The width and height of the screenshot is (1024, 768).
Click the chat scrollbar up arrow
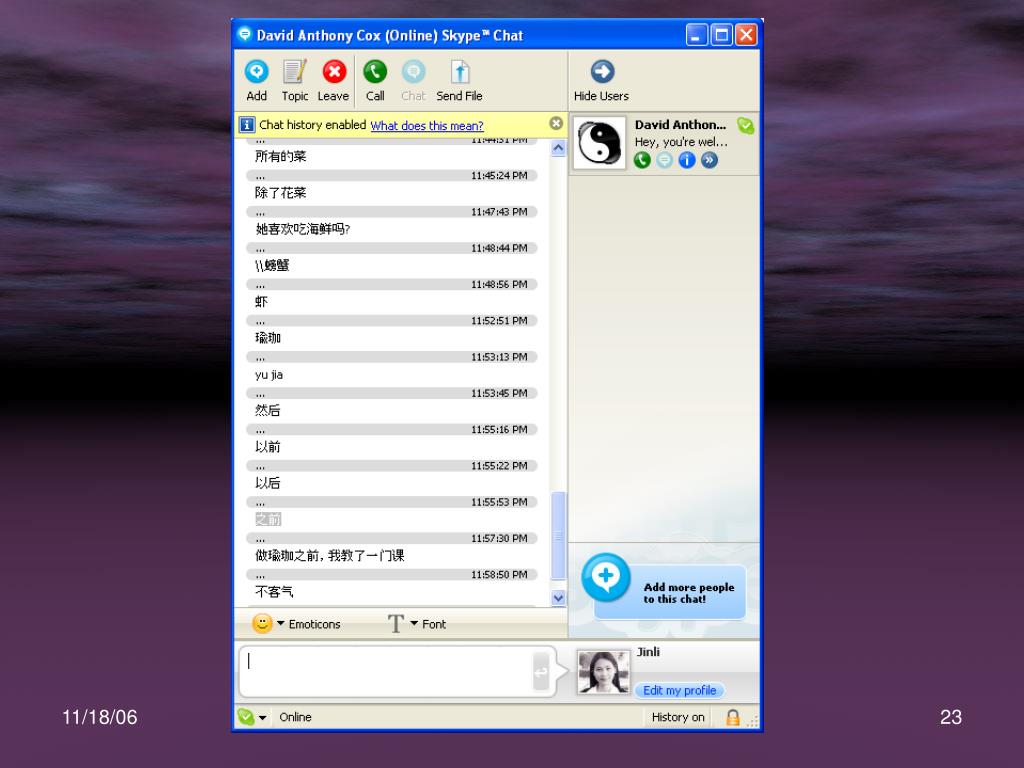pyautogui.click(x=558, y=148)
